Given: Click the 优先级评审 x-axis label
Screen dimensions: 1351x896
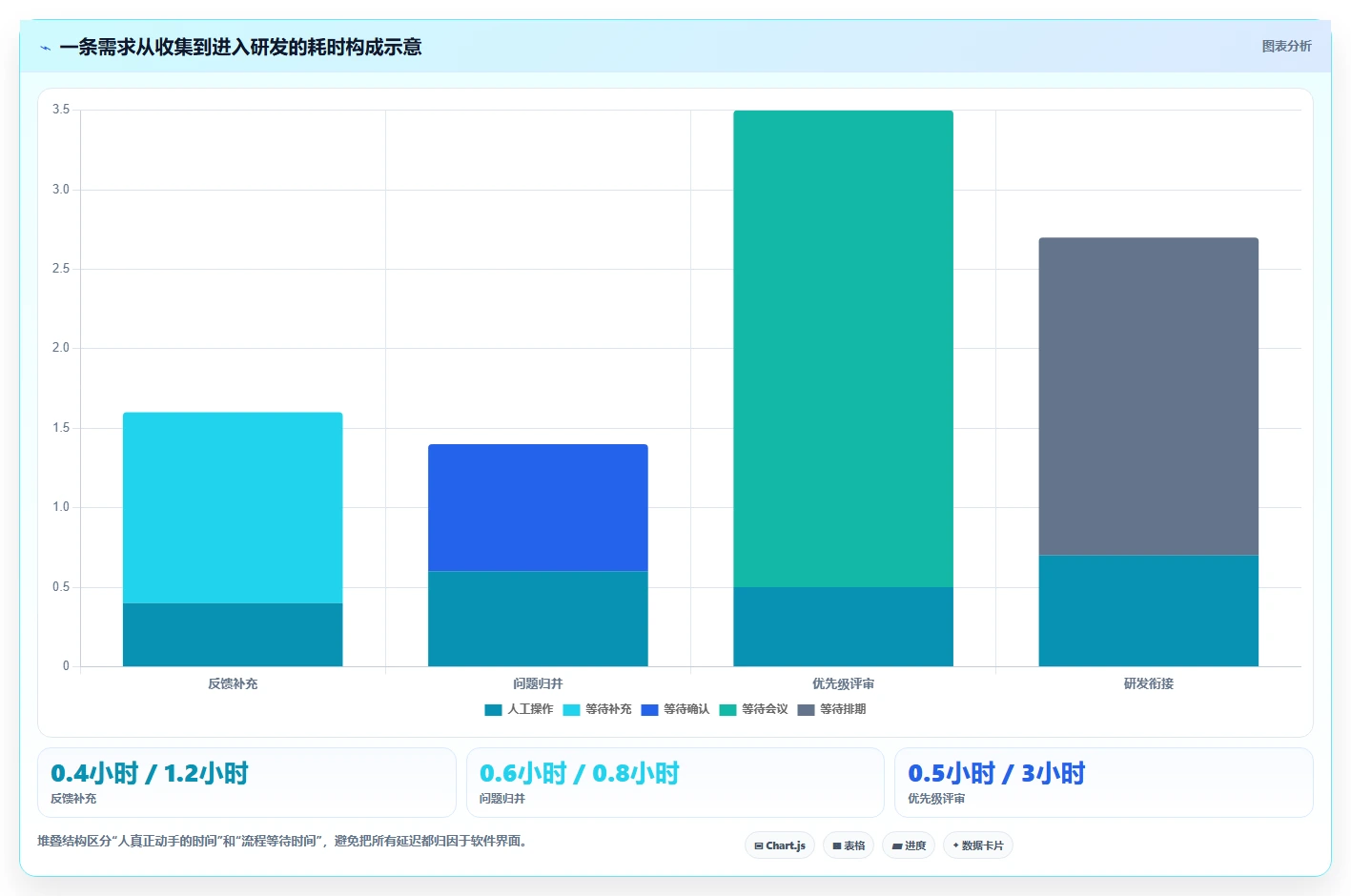Looking at the screenshot, I should (843, 683).
